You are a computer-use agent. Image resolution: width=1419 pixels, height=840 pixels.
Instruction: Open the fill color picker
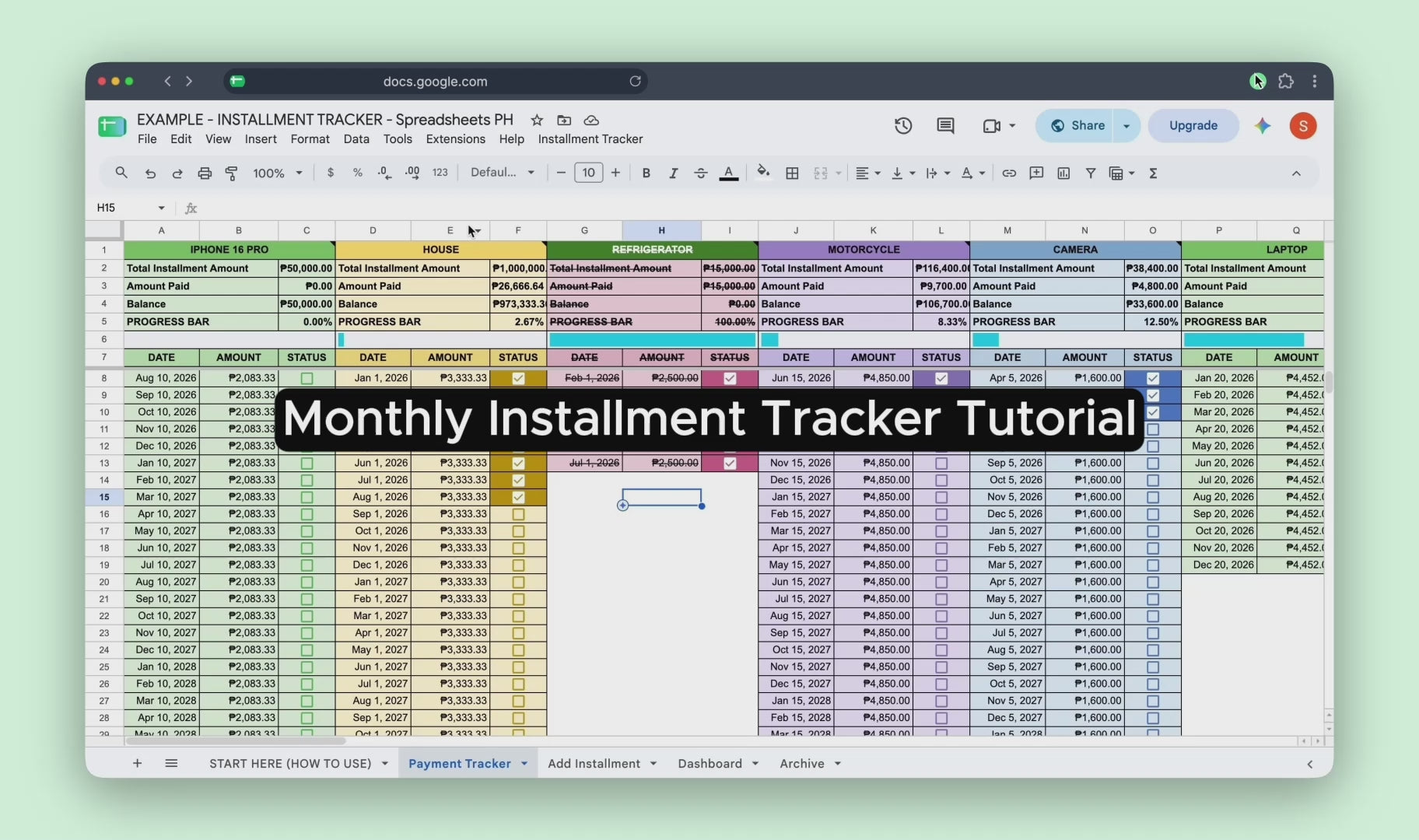point(763,173)
